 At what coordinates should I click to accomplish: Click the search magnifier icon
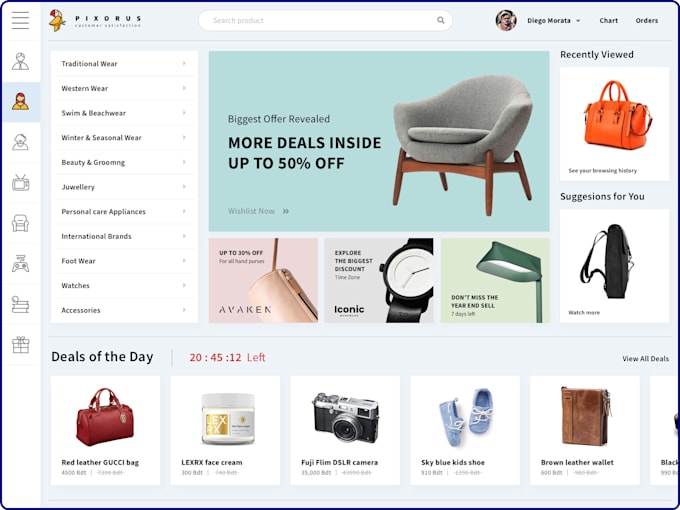pos(441,20)
